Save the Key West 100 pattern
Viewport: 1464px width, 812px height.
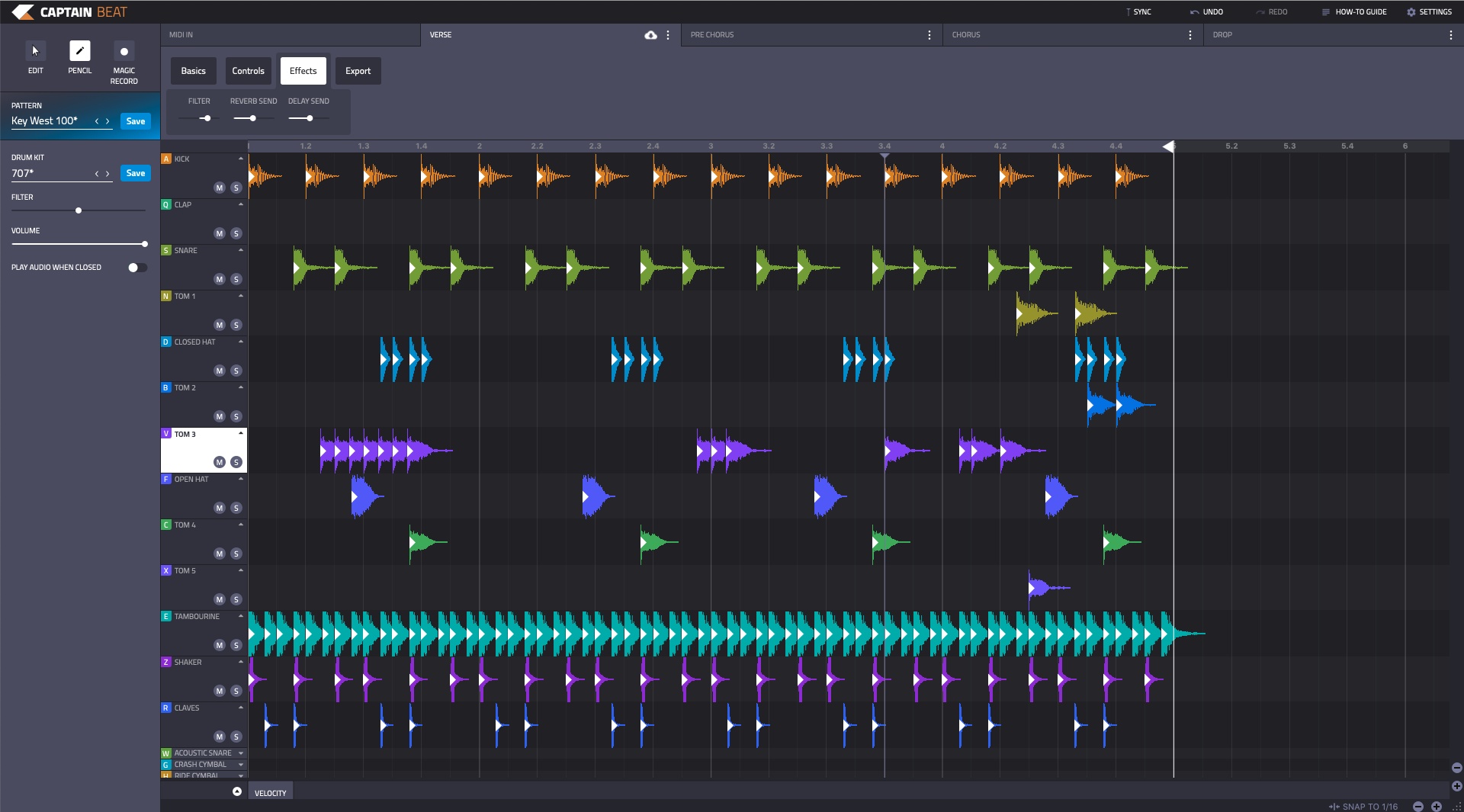pos(135,121)
